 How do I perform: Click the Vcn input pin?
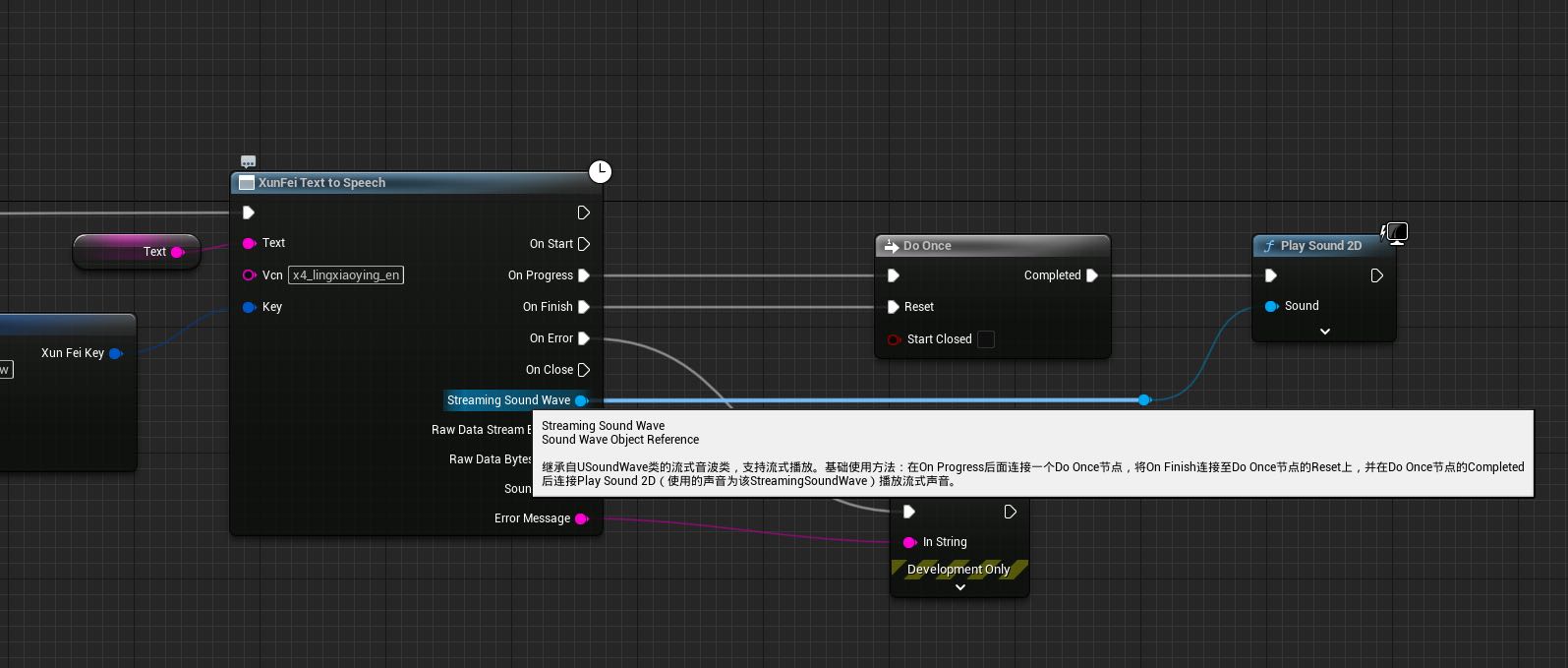coord(250,275)
